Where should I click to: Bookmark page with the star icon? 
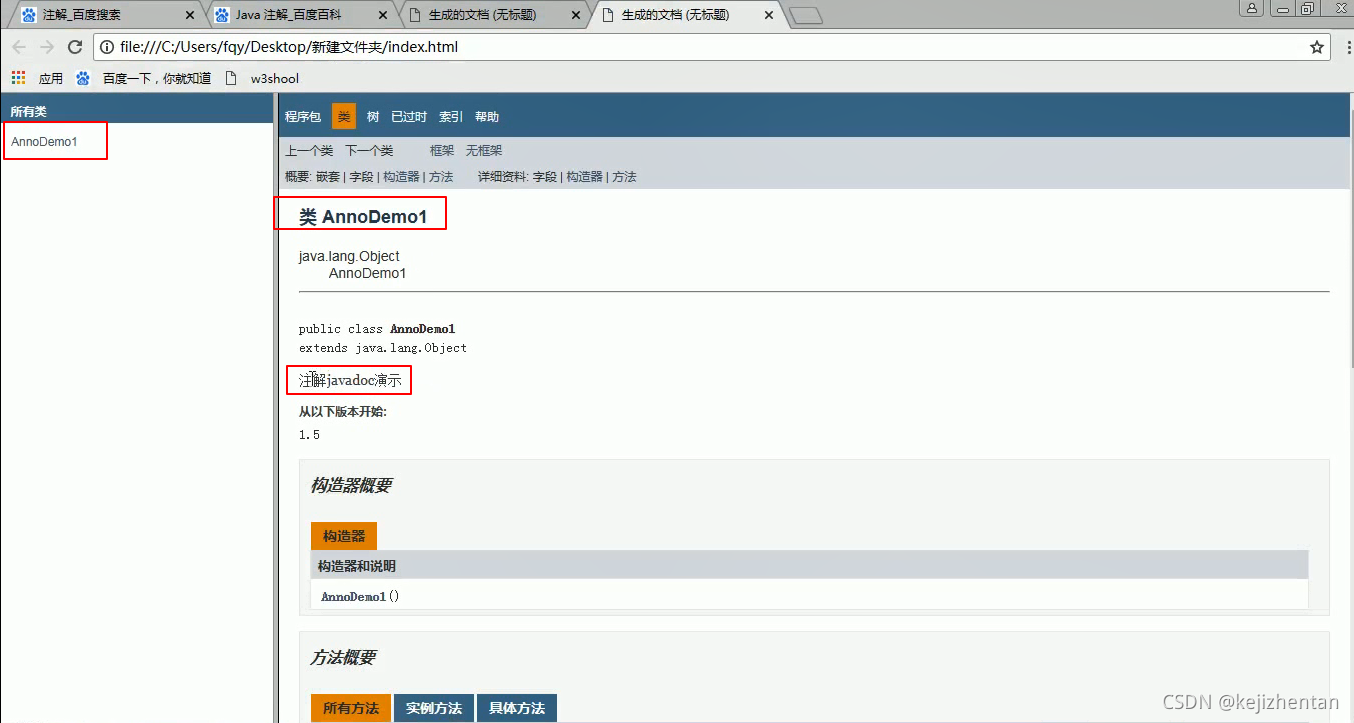(x=1317, y=47)
